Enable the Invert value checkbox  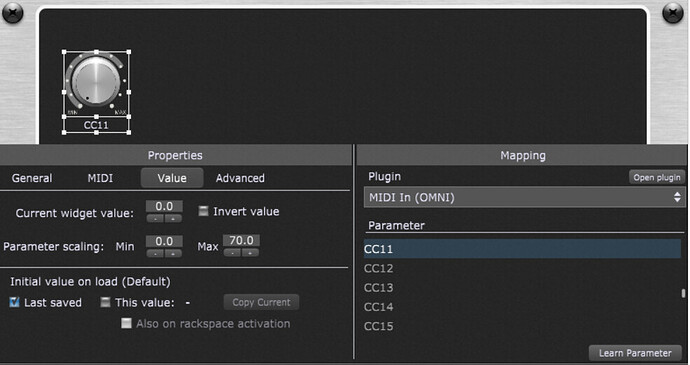(203, 211)
